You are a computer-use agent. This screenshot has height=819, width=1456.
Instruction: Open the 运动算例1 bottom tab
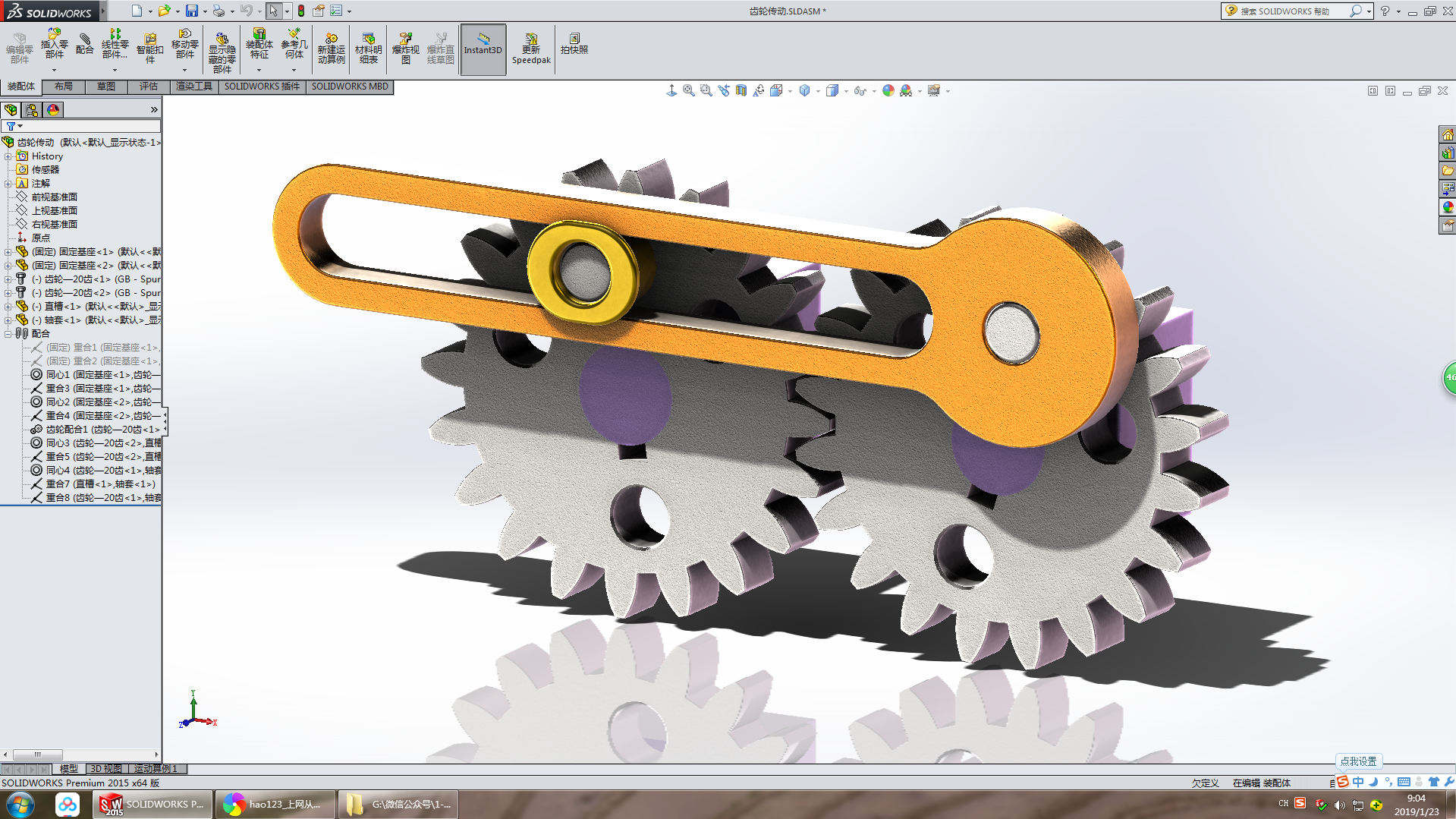pos(156,769)
